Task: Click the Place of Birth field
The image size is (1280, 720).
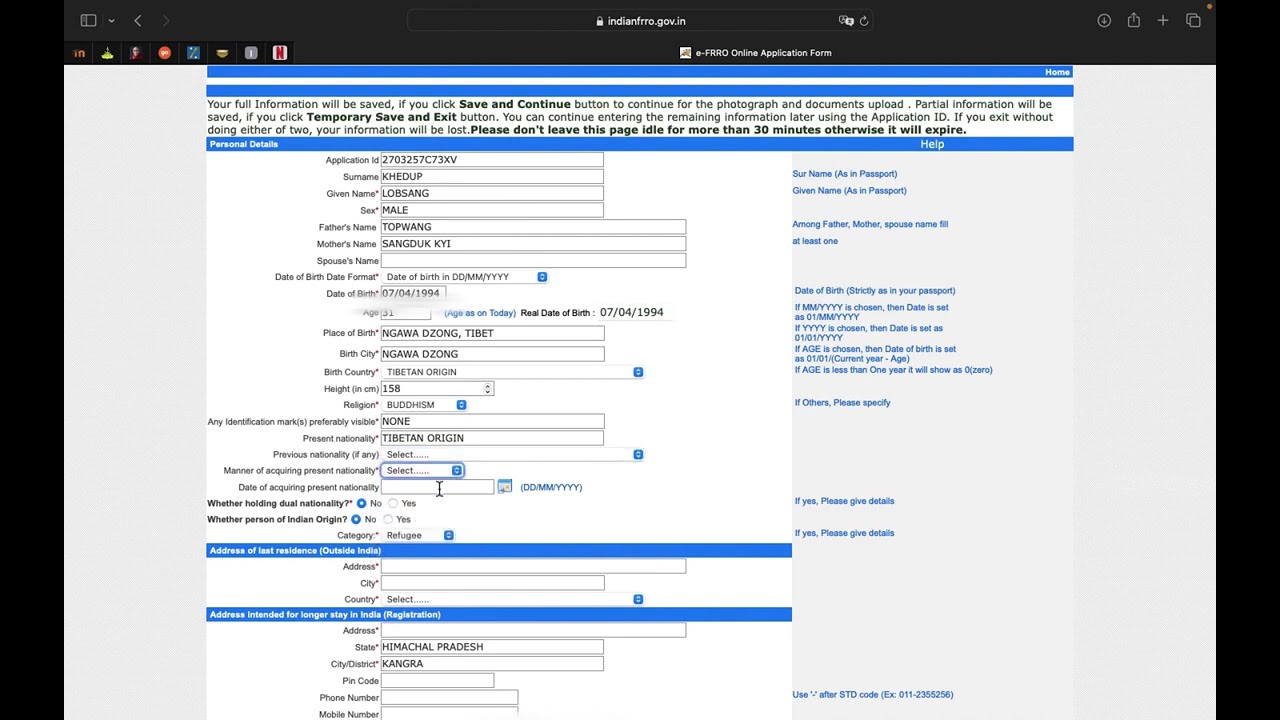Action: pyautogui.click(x=492, y=333)
